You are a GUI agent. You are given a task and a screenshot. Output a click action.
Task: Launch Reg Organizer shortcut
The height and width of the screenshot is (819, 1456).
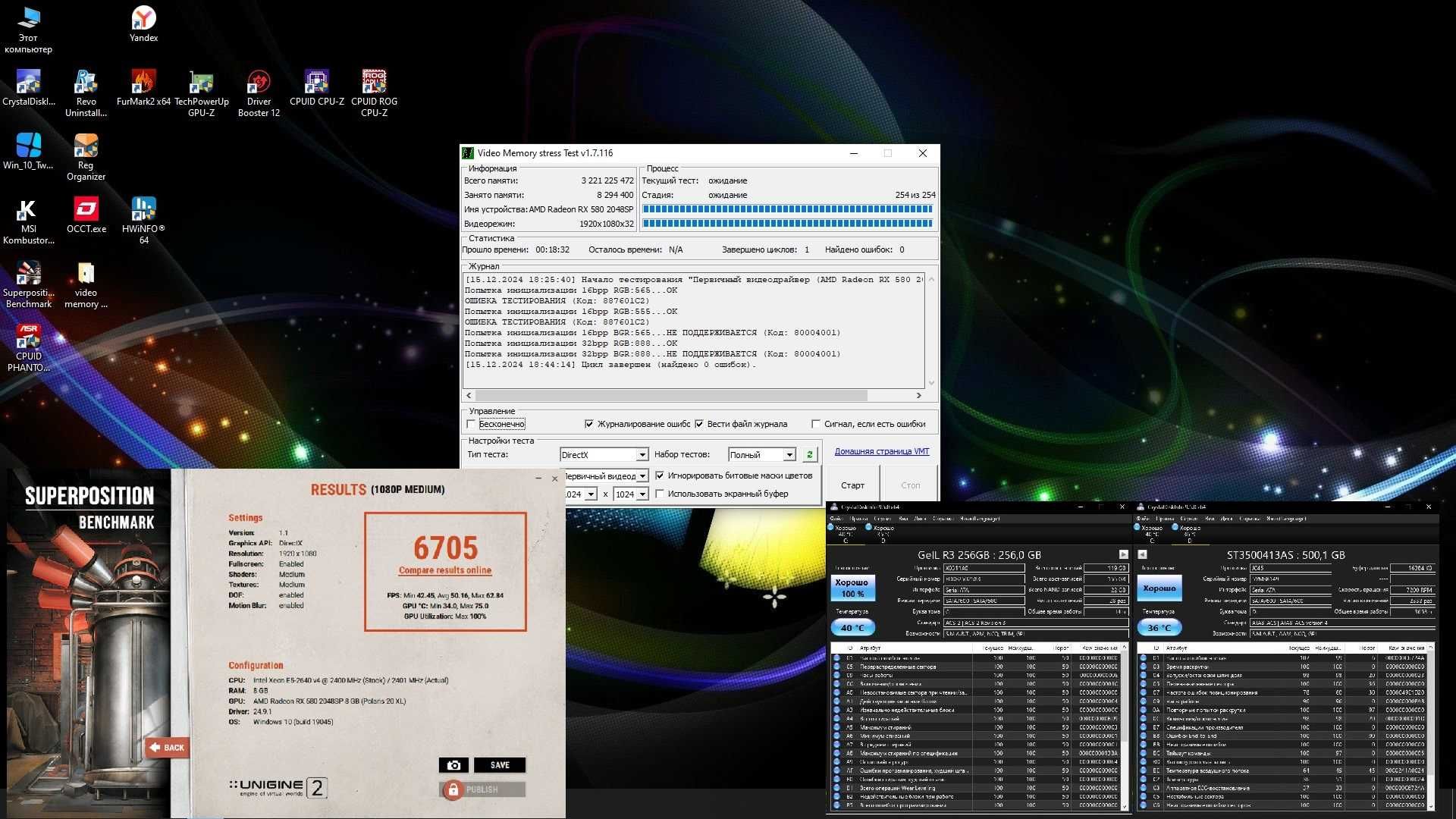[86, 158]
